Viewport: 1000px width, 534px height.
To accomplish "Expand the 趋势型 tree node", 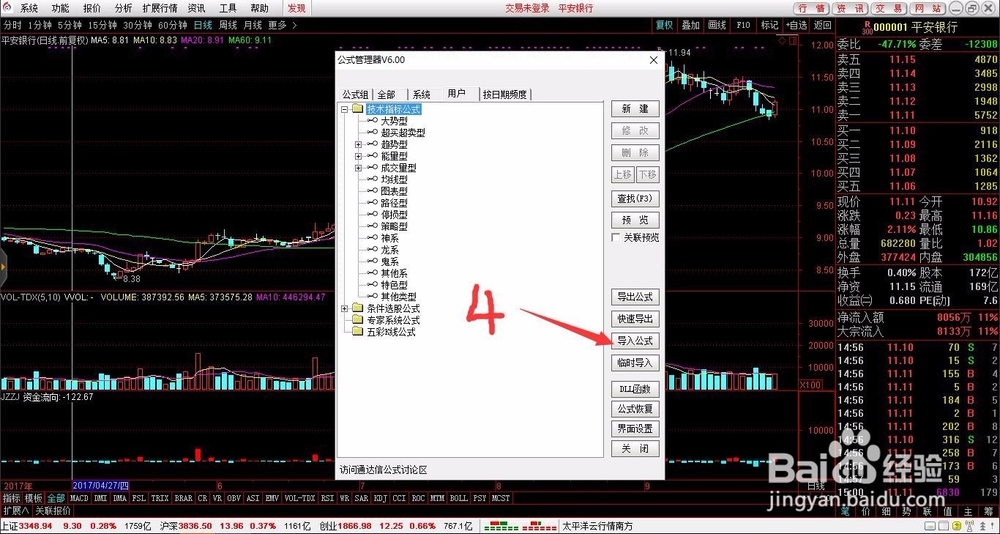I will point(358,145).
